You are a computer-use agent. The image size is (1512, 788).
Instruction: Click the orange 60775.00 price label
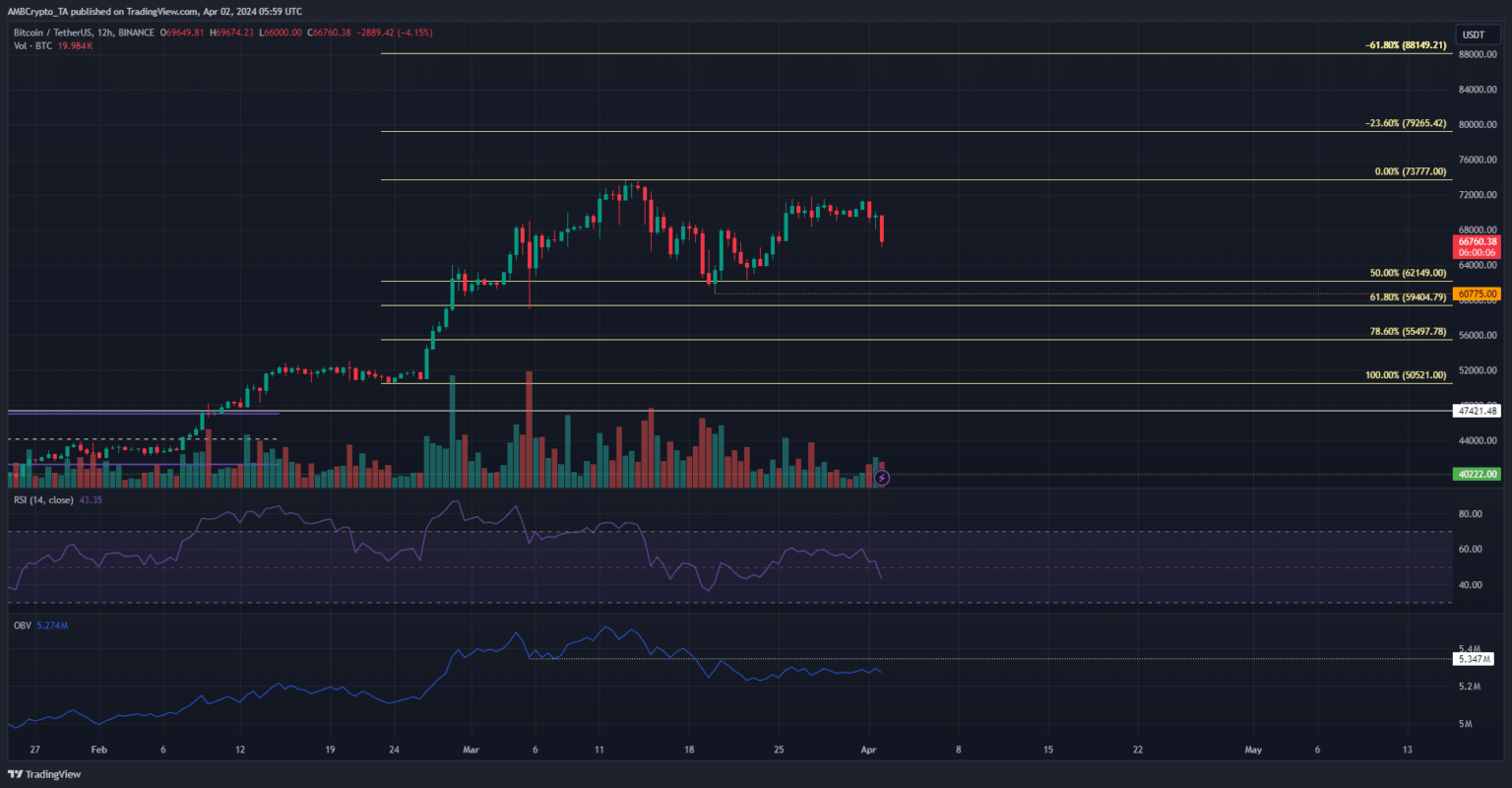[1477, 294]
